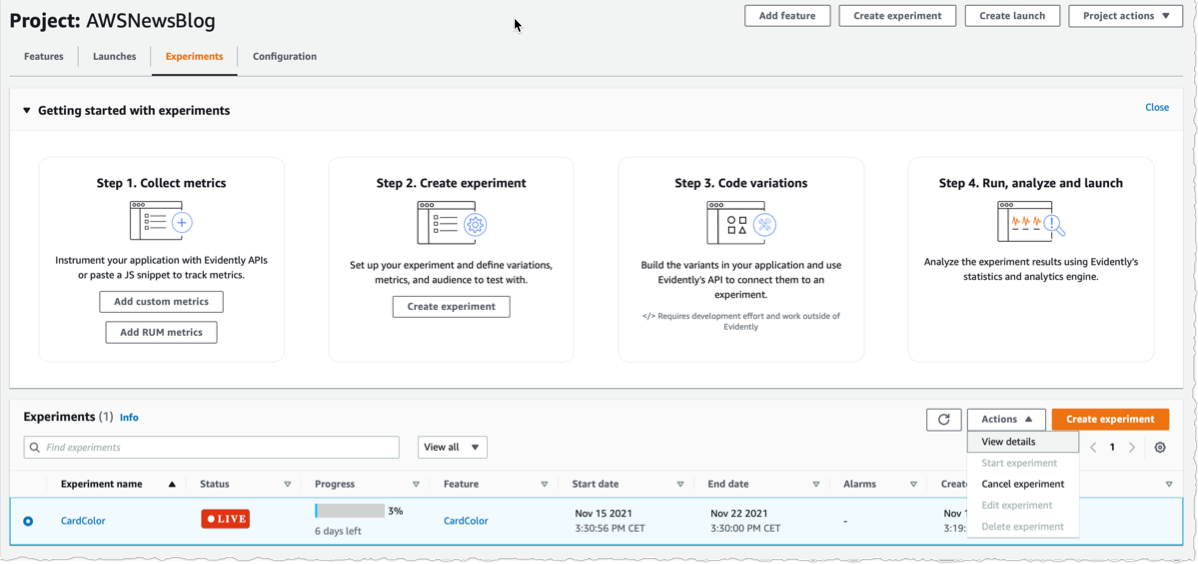Click the Nov 22 2021 end date cell
This screenshot has height=564, width=1198.
pos(746,520)
